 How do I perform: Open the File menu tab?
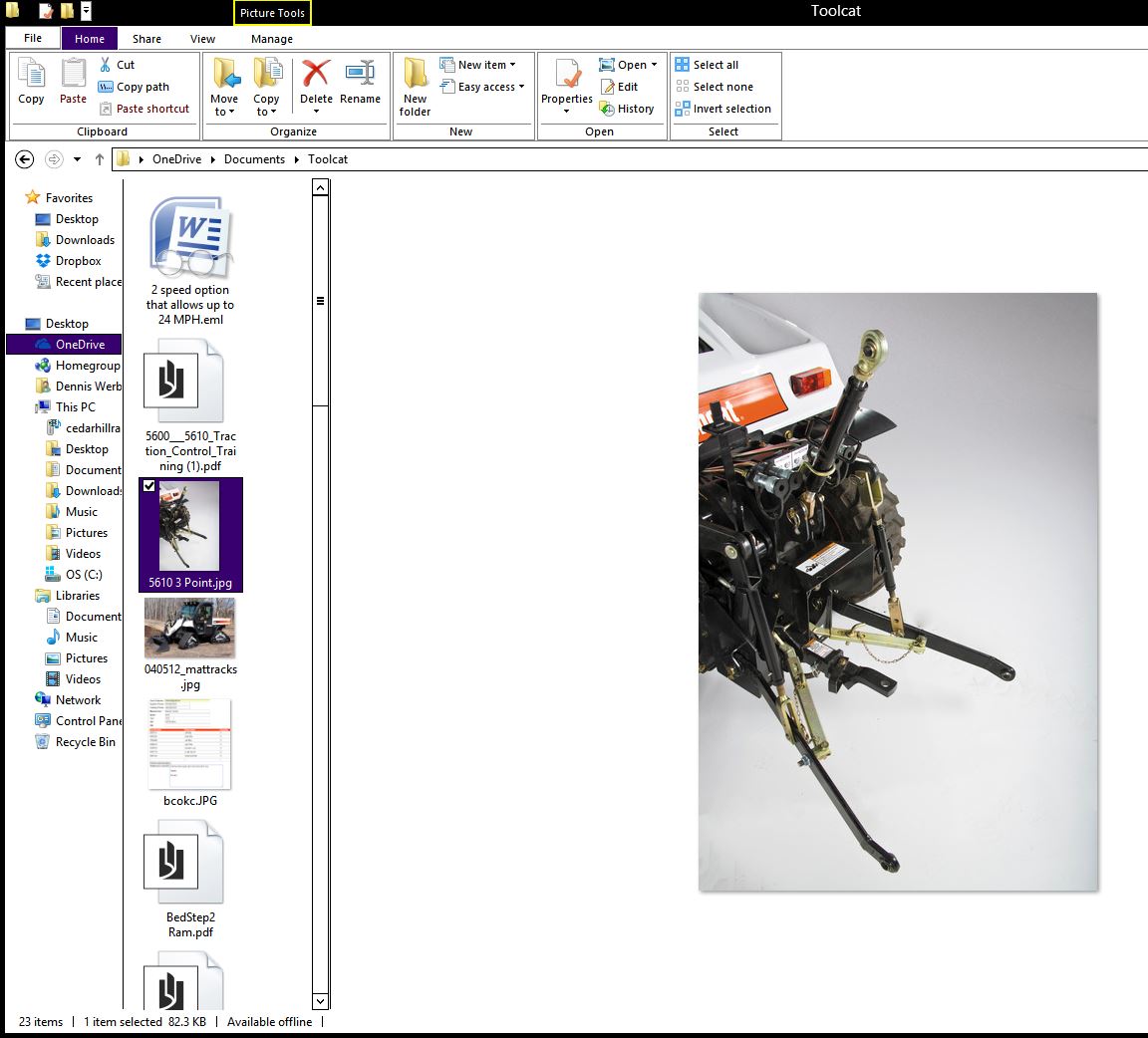(x=33, y=38)
